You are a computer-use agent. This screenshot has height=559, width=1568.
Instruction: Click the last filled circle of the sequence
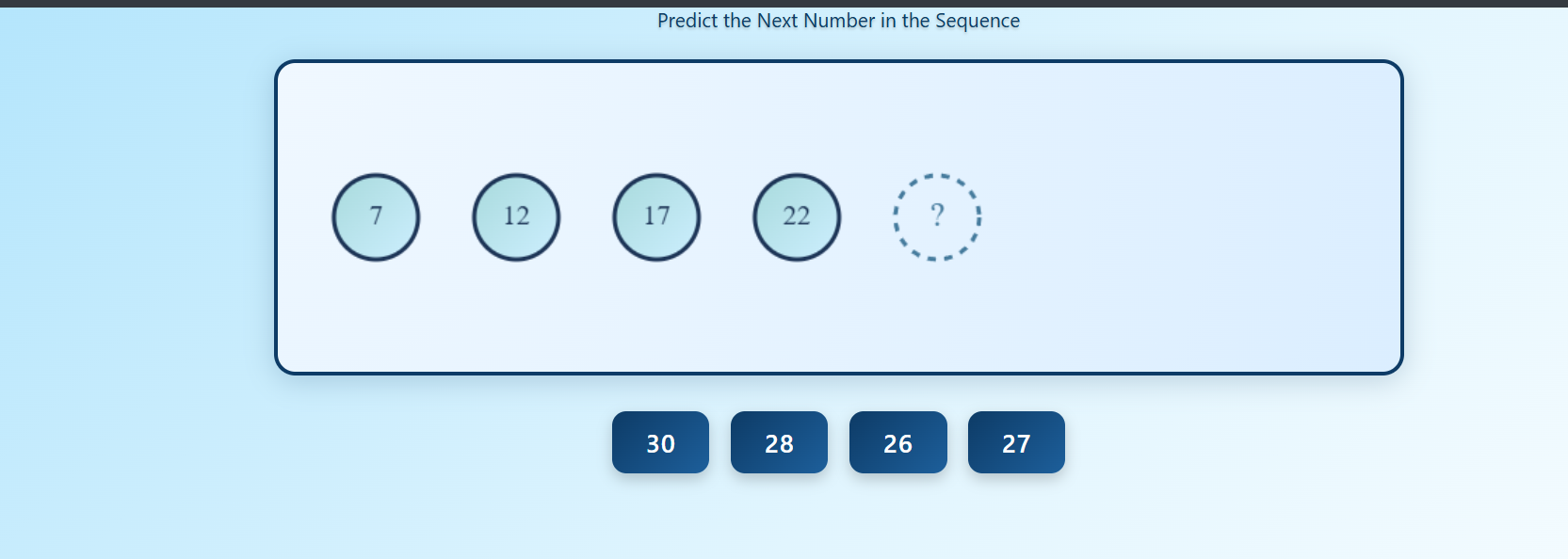(796, 216)
